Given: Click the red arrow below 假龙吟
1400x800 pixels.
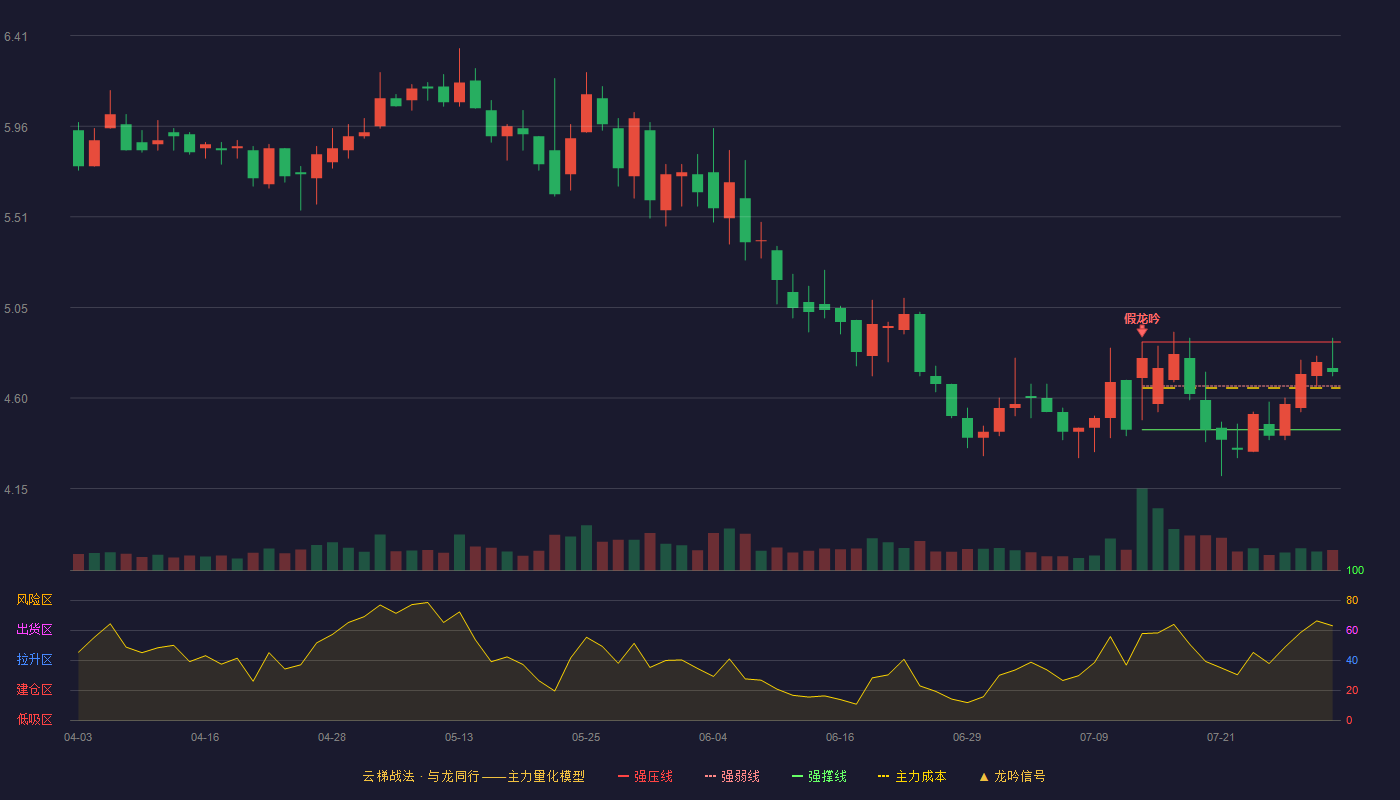Looking at the screenshot, I should click(x=1142, y=331).
